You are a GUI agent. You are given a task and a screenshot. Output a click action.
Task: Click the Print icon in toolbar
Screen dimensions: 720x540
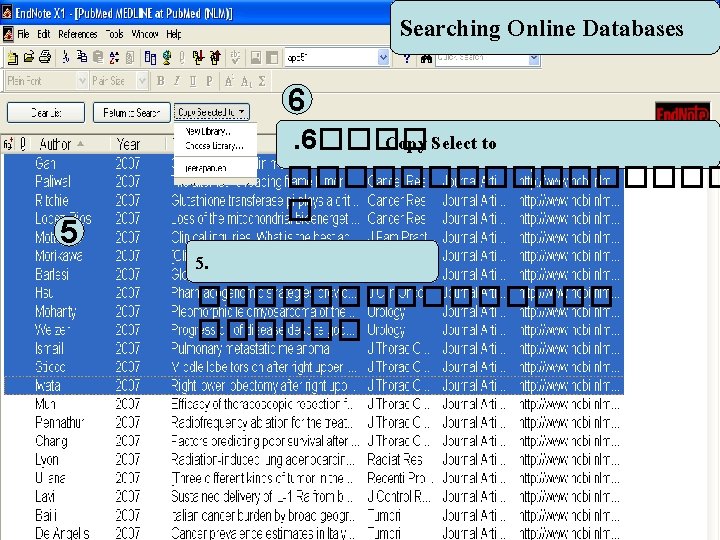[x=45, y=57]
